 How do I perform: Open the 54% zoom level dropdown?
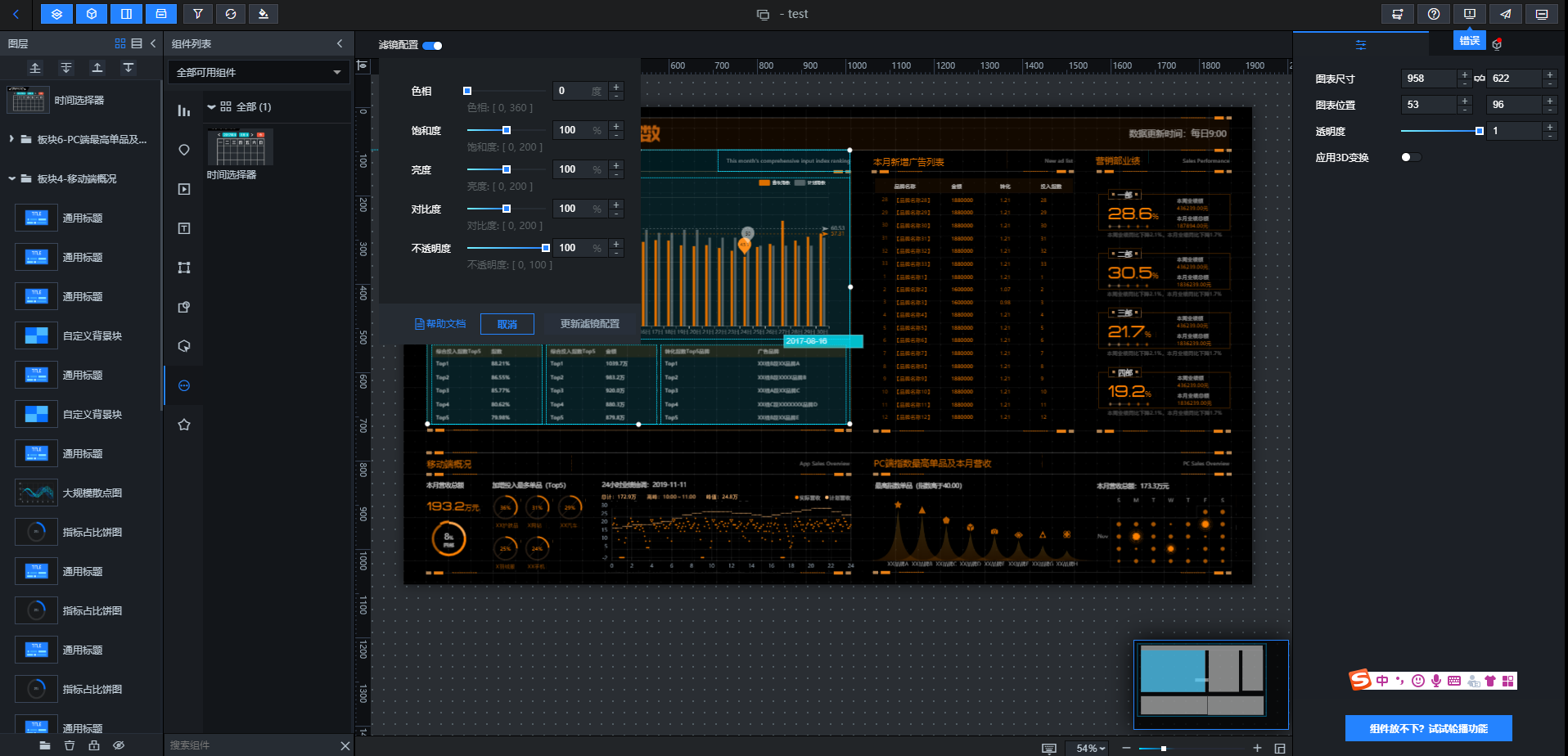click(1091, 748)
